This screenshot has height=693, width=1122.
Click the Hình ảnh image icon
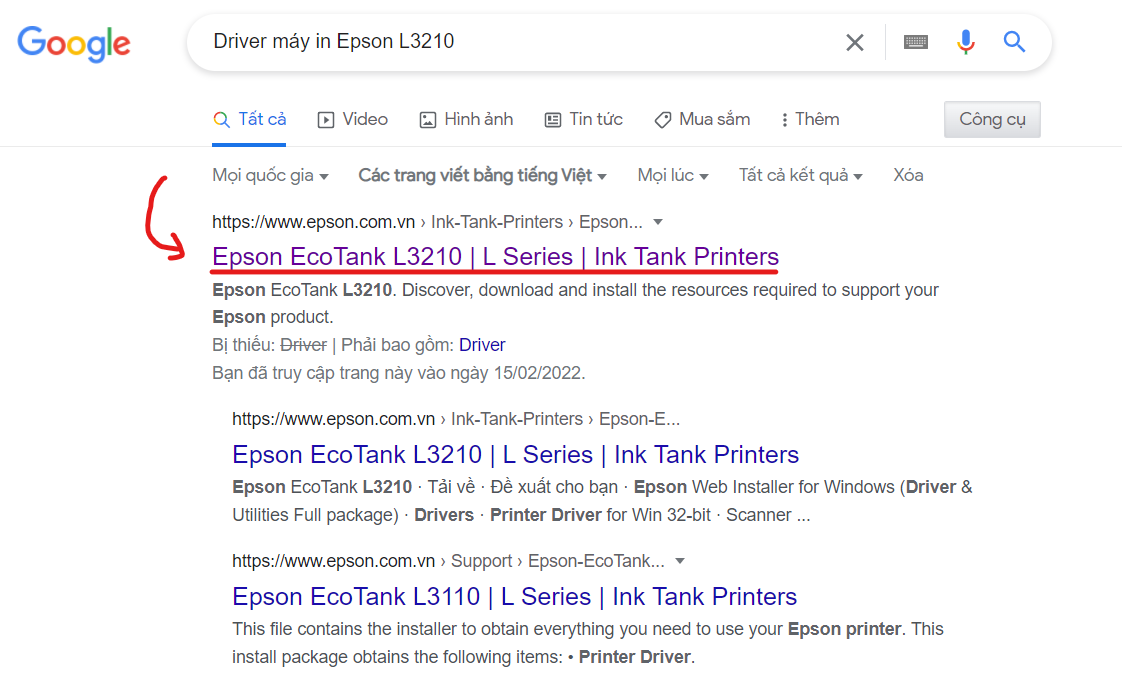click(x=427, y=119)
